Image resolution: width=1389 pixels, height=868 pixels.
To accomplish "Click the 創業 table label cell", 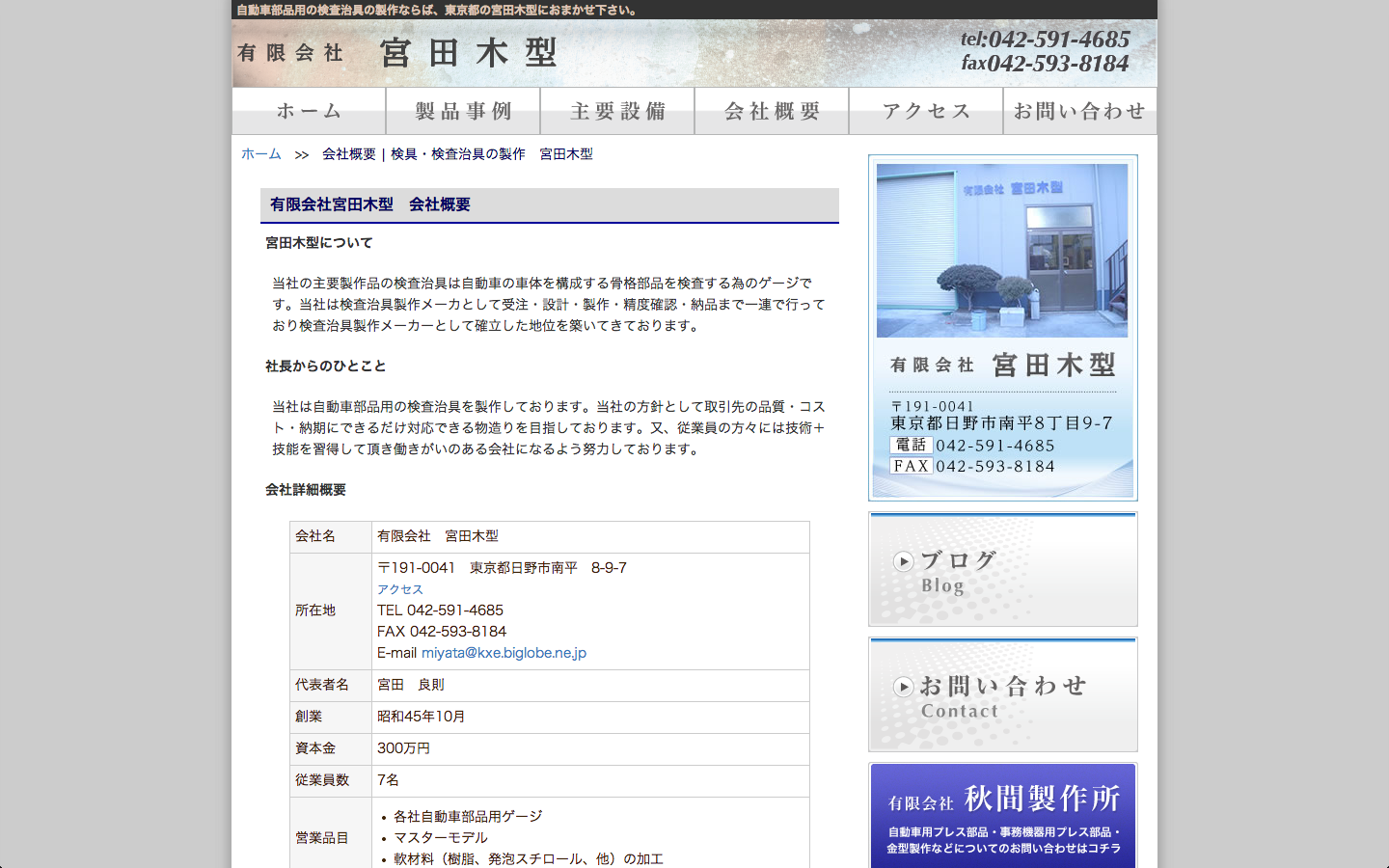I will (x=331, y=718).
